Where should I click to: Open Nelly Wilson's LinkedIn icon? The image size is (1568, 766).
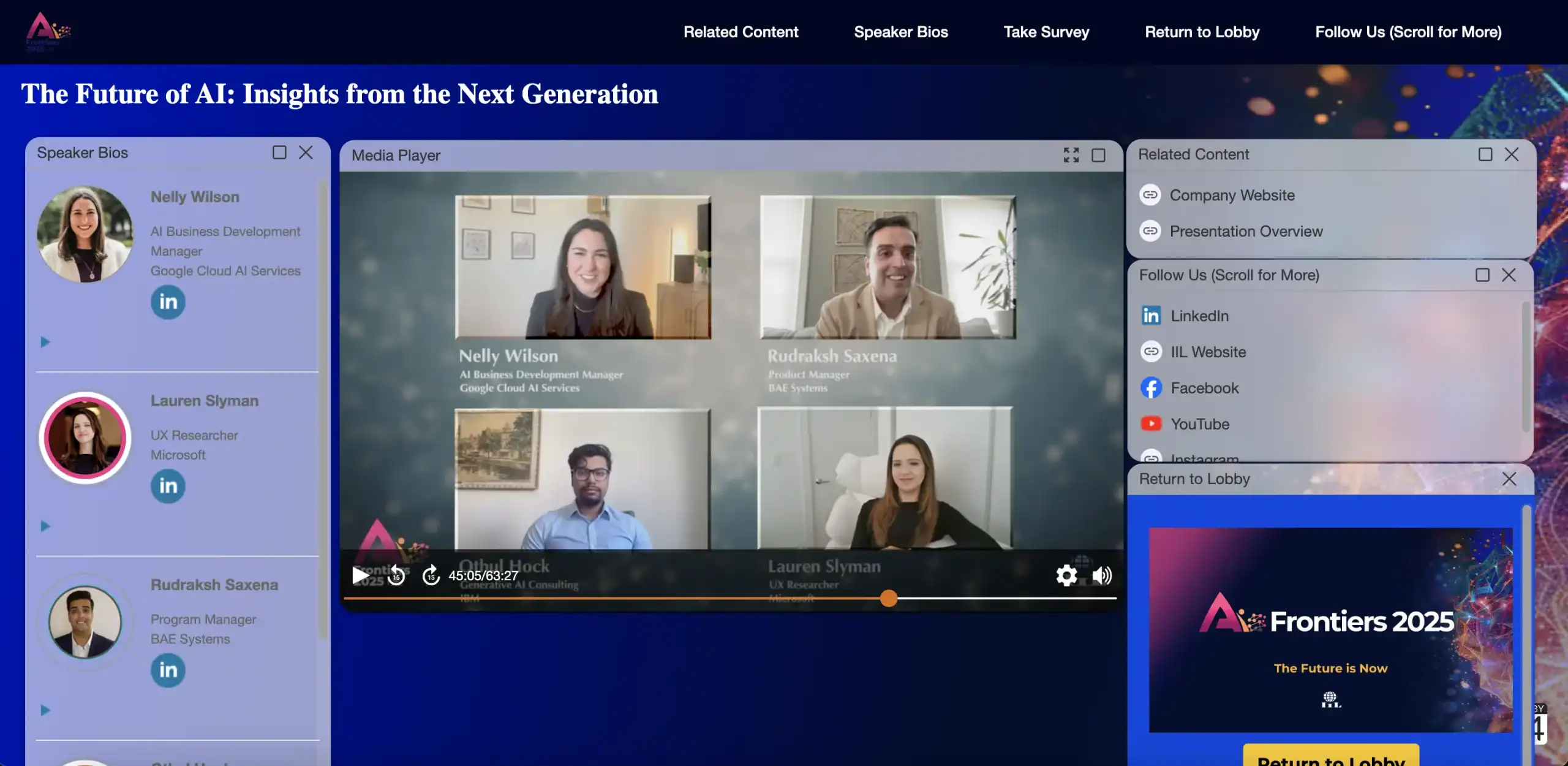pos(168,301)
